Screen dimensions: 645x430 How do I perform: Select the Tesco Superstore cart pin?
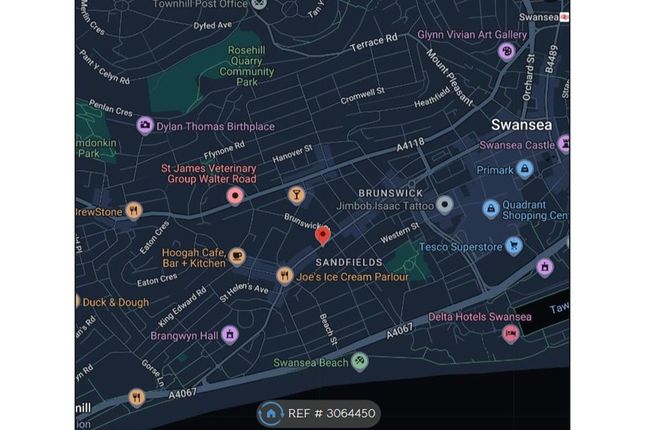(x=514, y=245)
